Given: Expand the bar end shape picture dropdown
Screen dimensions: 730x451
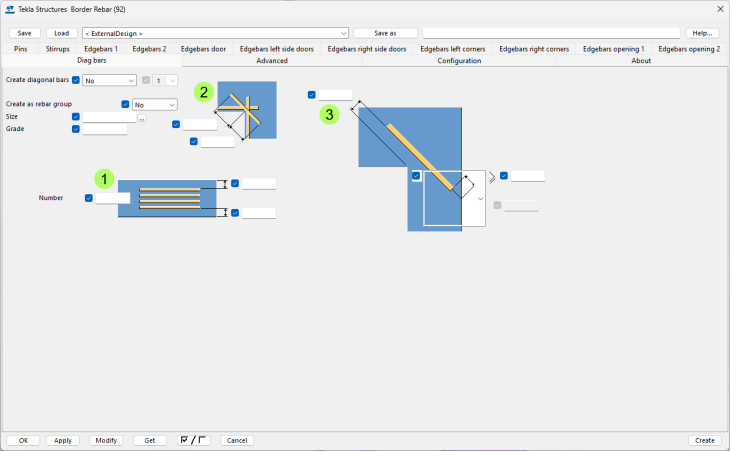Looking at the screenshot, I should pyautogui.click(x=480, y=199).
